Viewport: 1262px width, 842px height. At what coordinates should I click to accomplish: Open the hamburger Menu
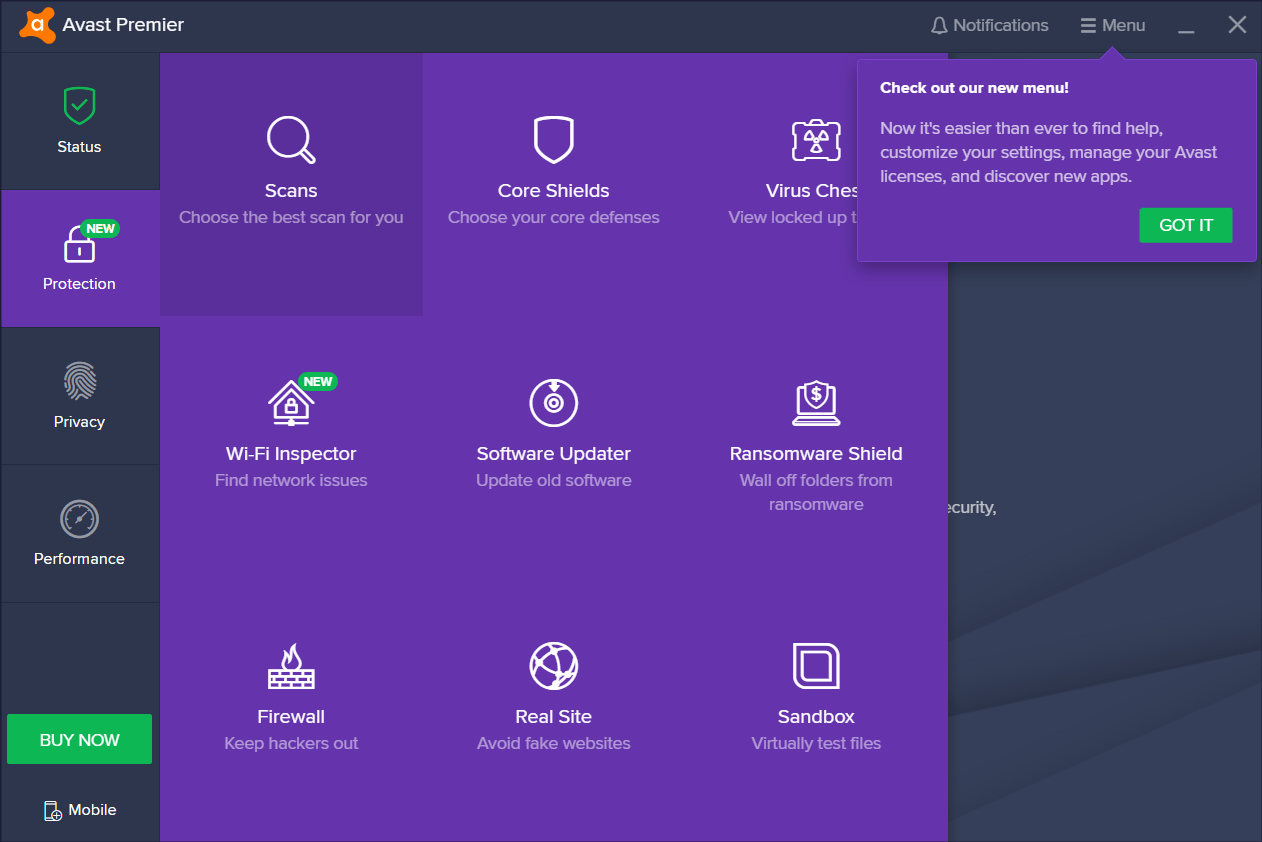[1112, 24]
